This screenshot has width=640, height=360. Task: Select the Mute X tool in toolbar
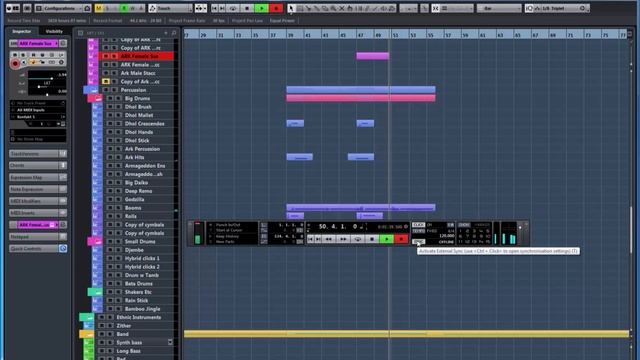point(342,8)
